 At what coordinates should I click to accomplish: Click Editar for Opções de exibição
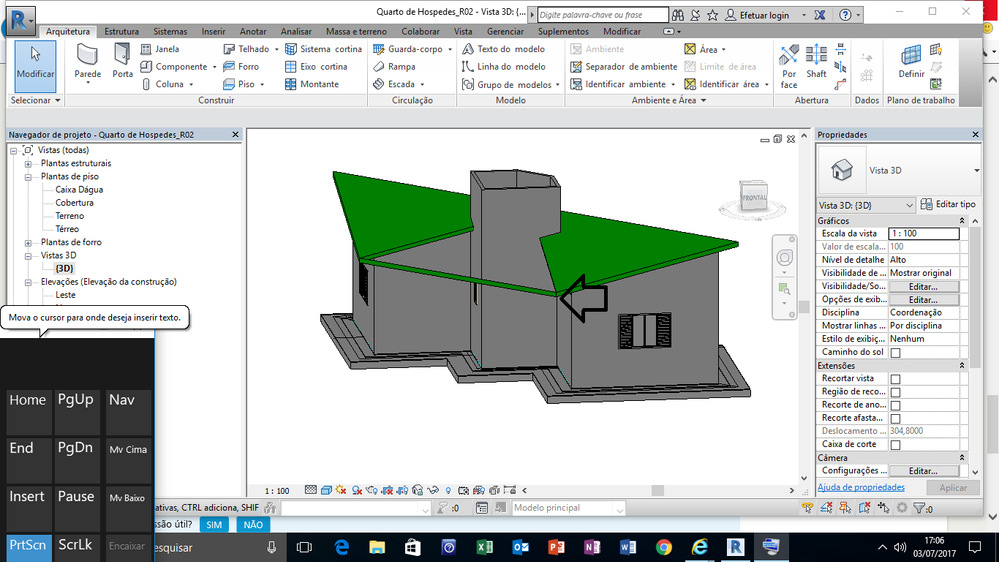[x=923, y=299]
